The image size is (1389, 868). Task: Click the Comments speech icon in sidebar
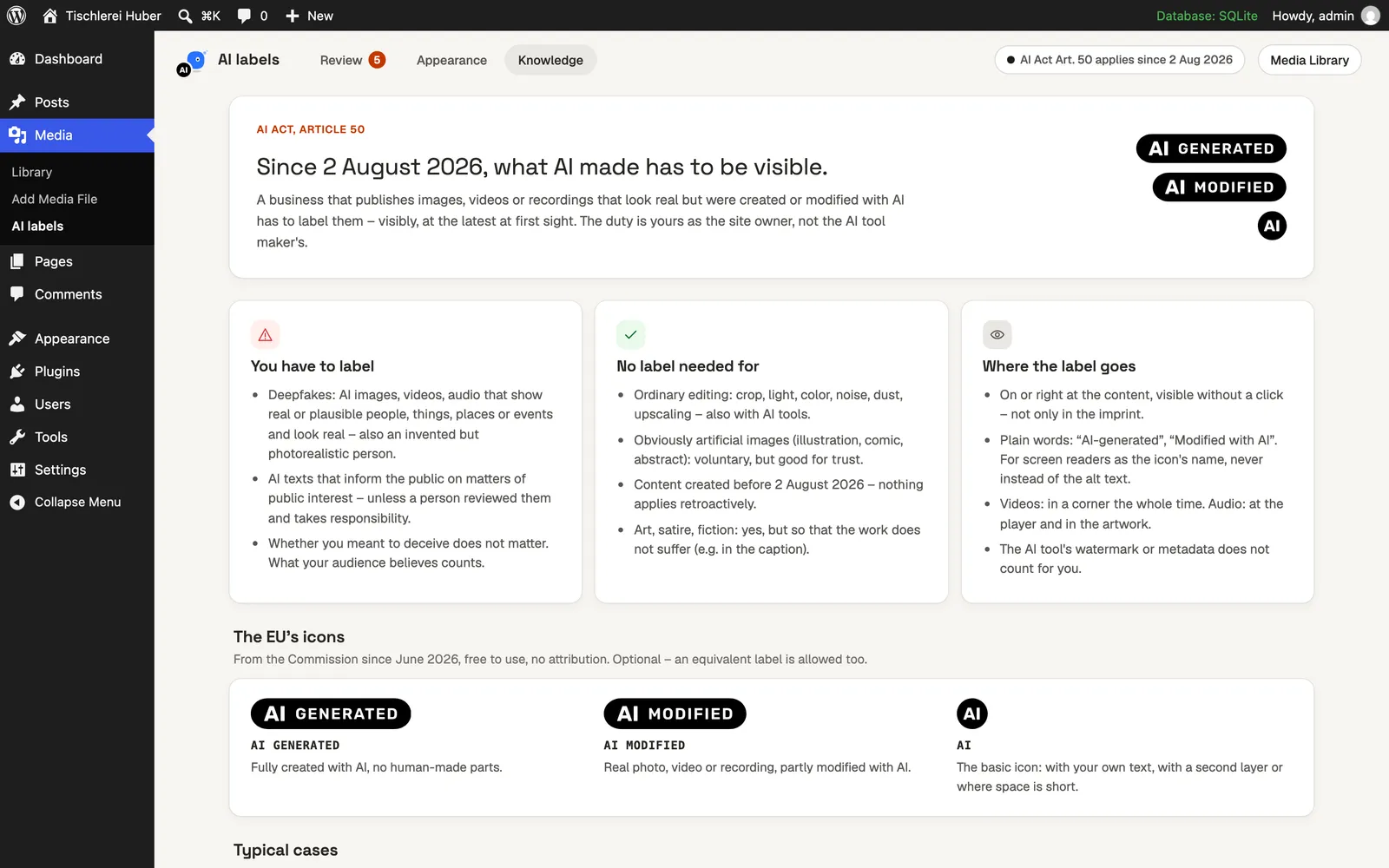pos(17,294)
